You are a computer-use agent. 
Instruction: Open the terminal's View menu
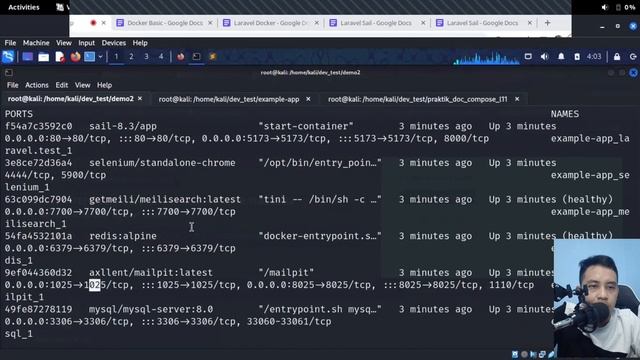click(x=82, y=85)
